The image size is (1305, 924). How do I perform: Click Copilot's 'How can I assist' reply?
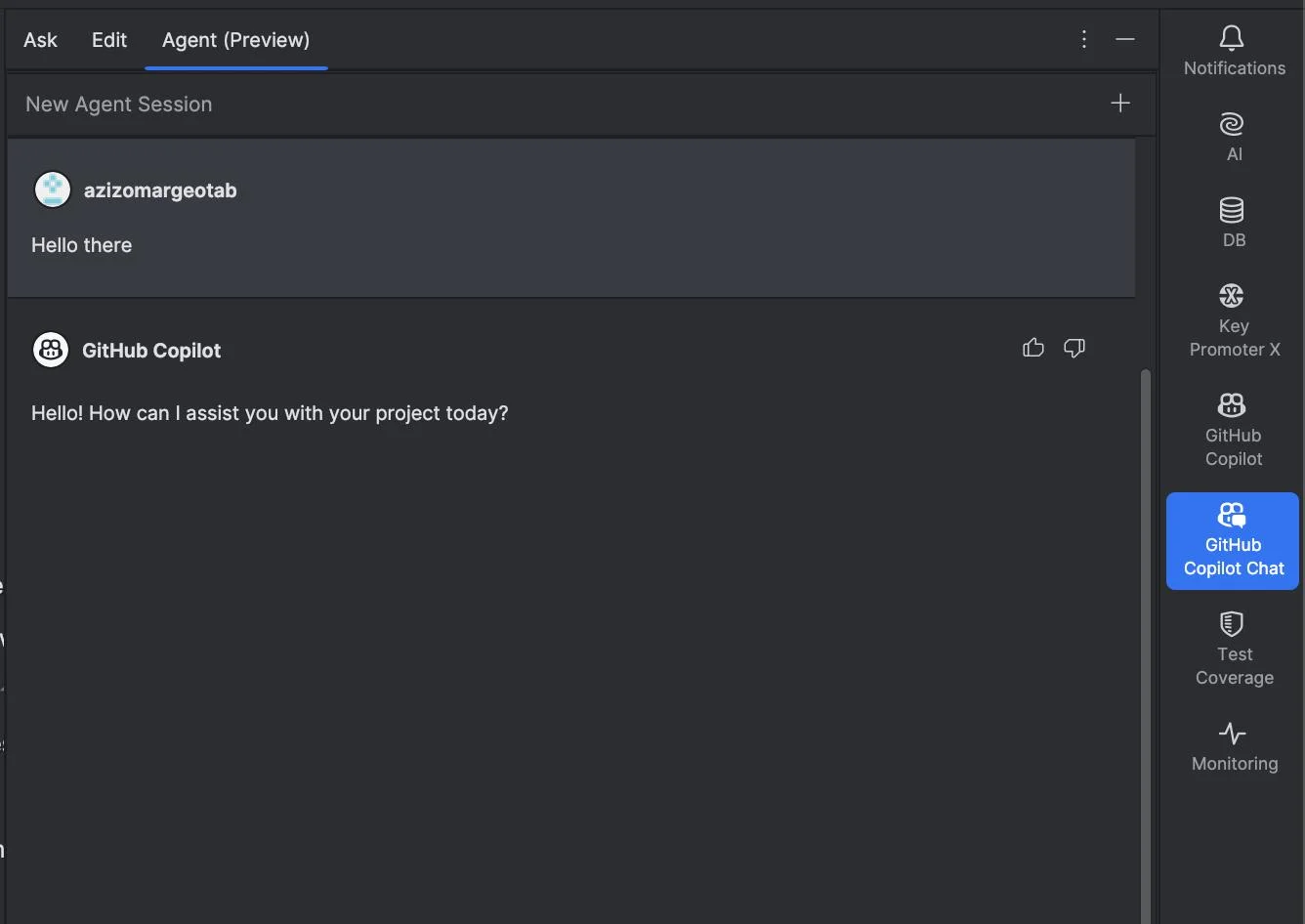pos(270,413)
